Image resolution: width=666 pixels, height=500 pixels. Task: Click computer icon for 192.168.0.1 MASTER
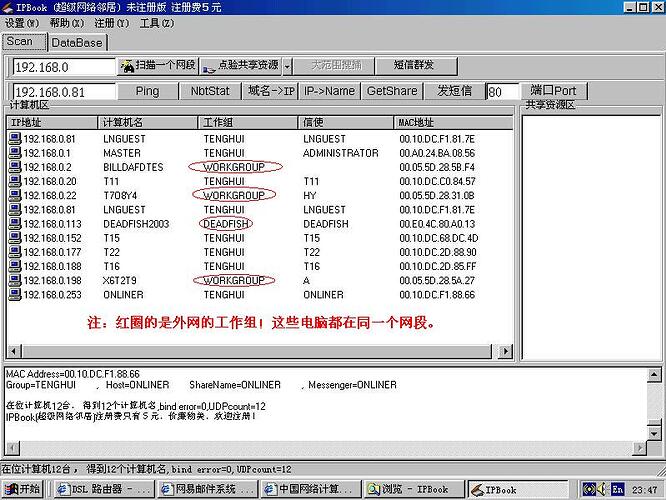[15, 153]
